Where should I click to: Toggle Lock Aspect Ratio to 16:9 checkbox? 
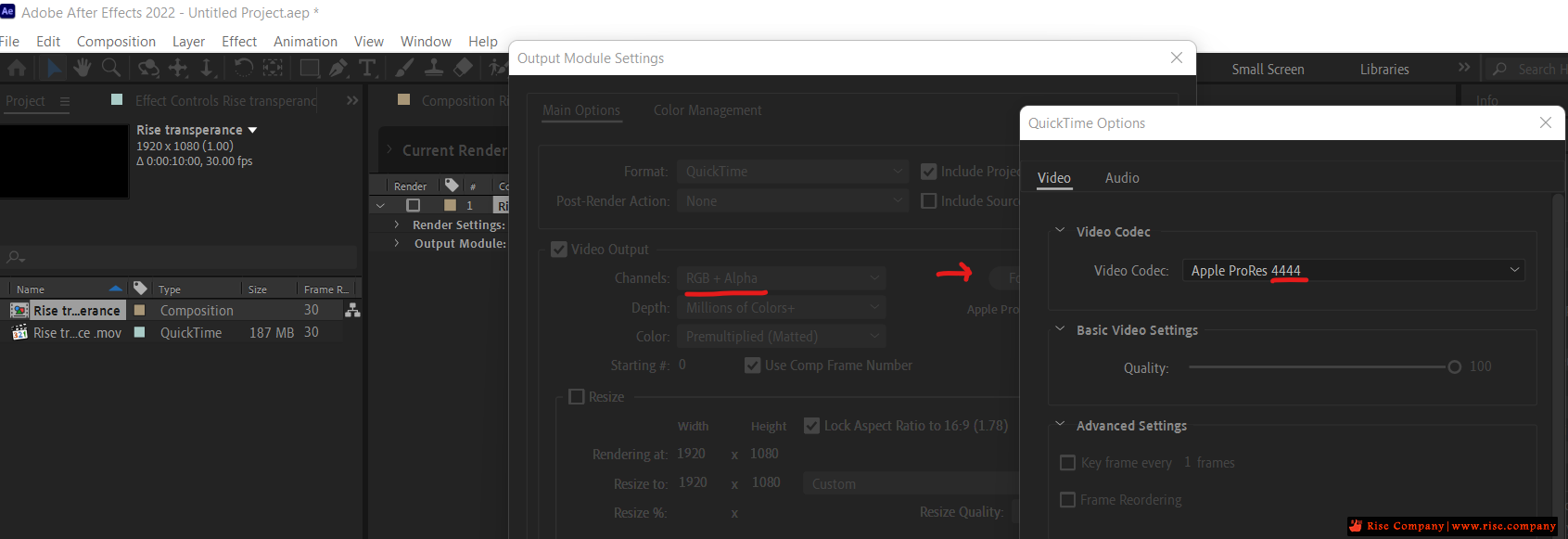click(811, 426)
